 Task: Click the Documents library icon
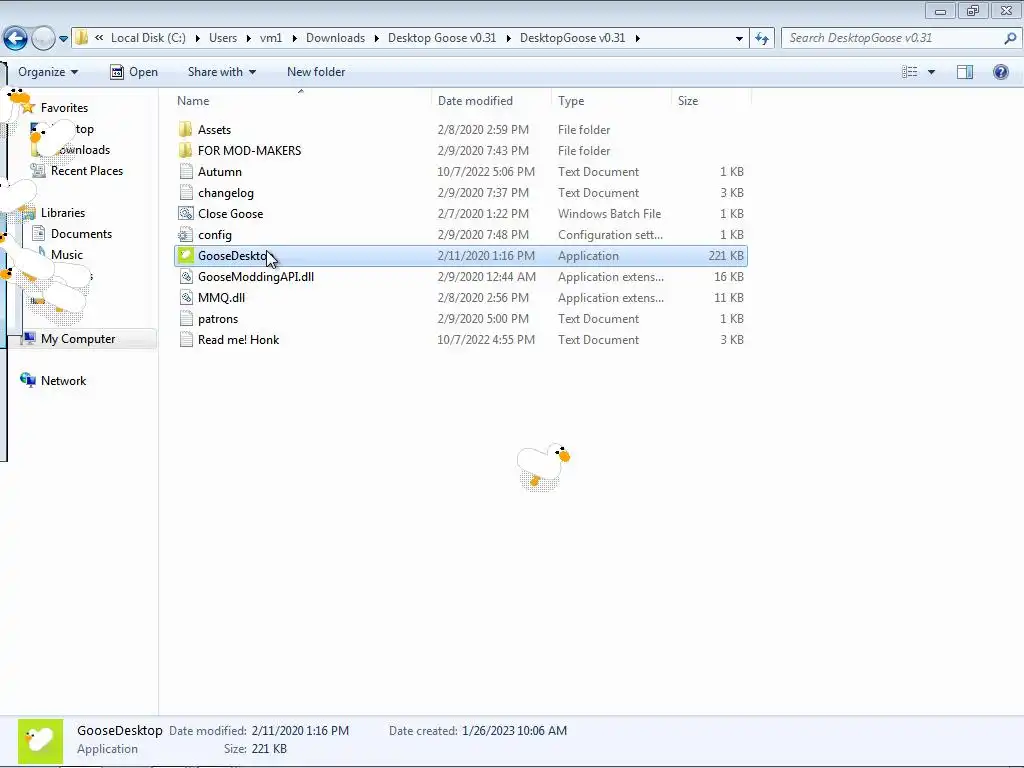(38, 233)
